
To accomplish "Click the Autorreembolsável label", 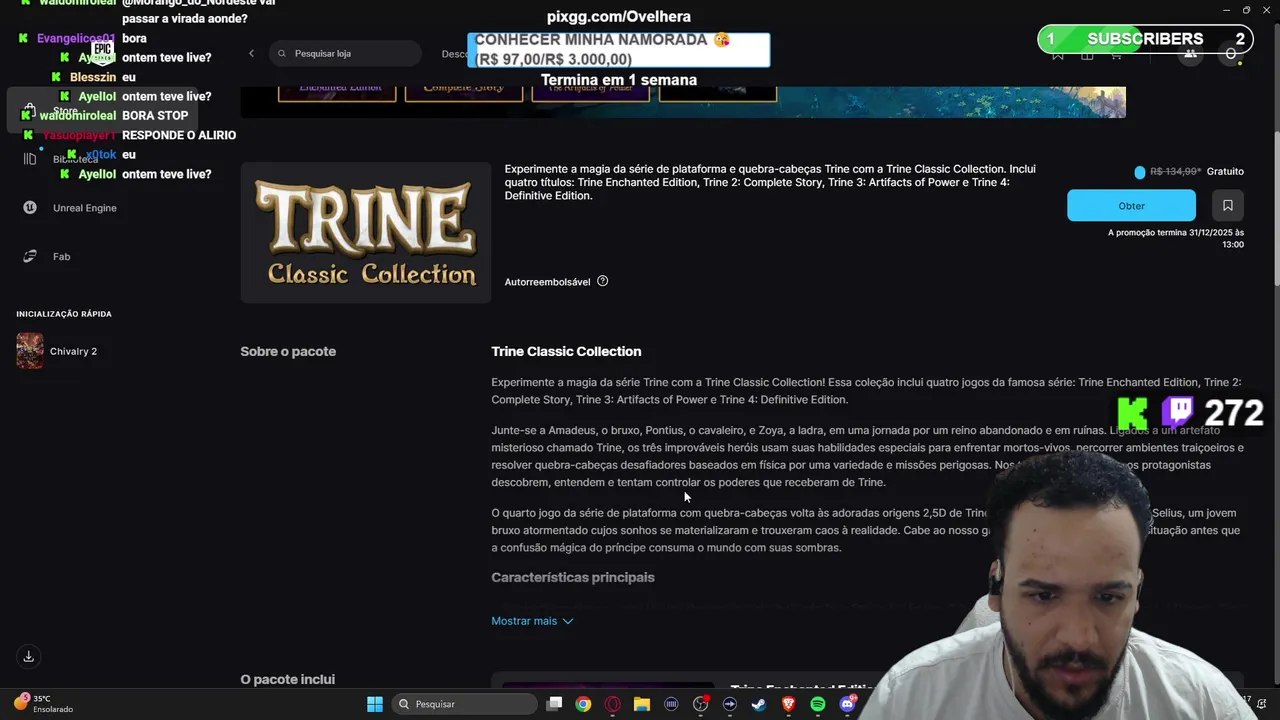I will pyautogui.click(x=547, y=282).
